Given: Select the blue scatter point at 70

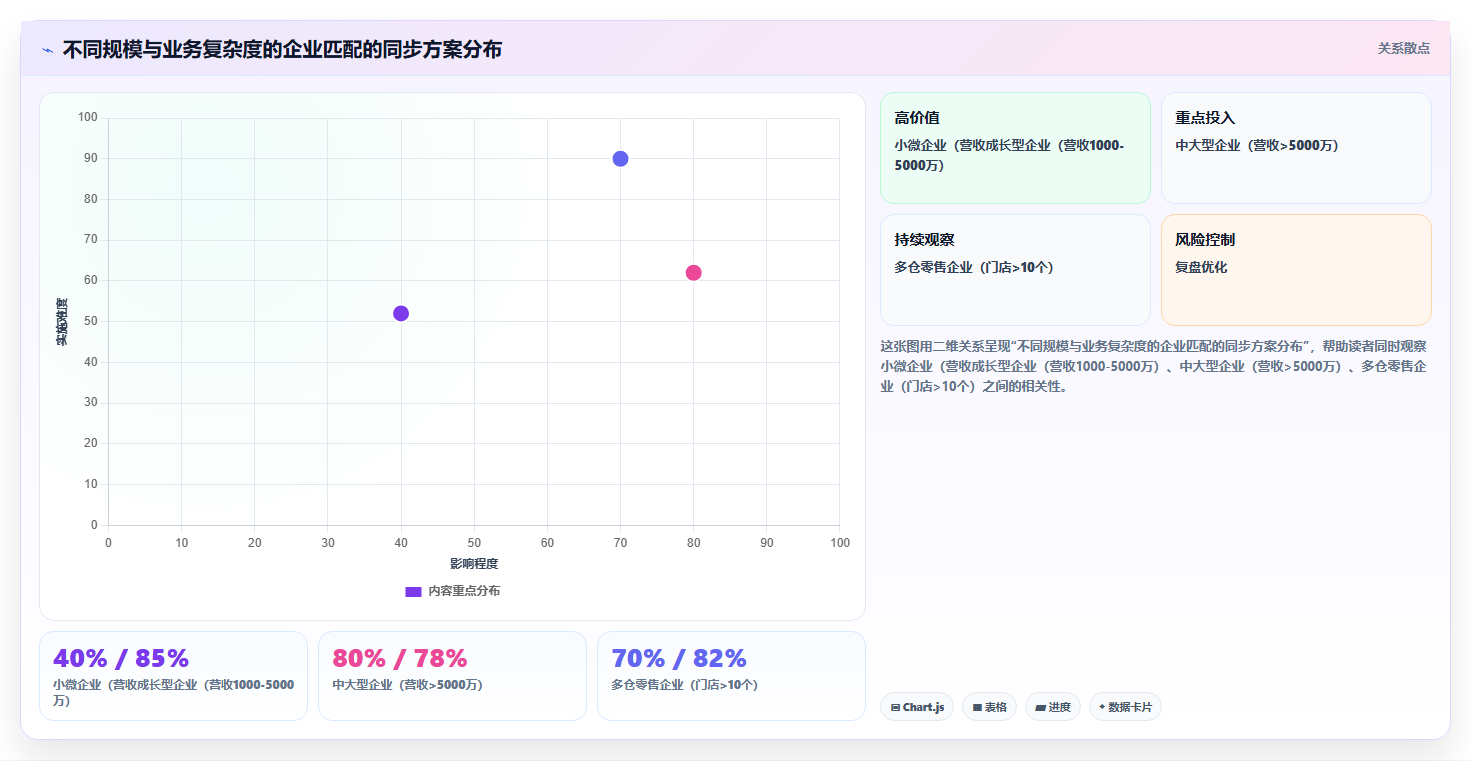Looking at the screenshot, I should (x=620, y=159).
